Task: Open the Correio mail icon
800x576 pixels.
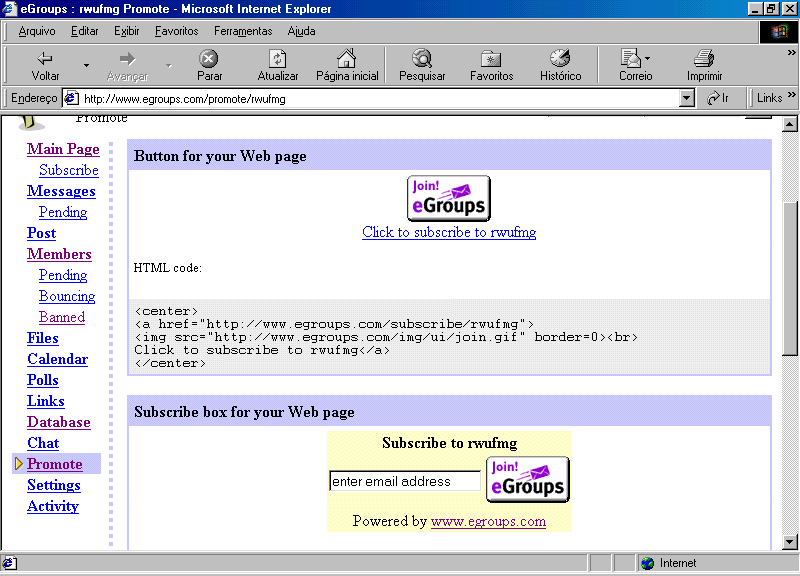Action: pyautogui.click(x=631, y=58)
